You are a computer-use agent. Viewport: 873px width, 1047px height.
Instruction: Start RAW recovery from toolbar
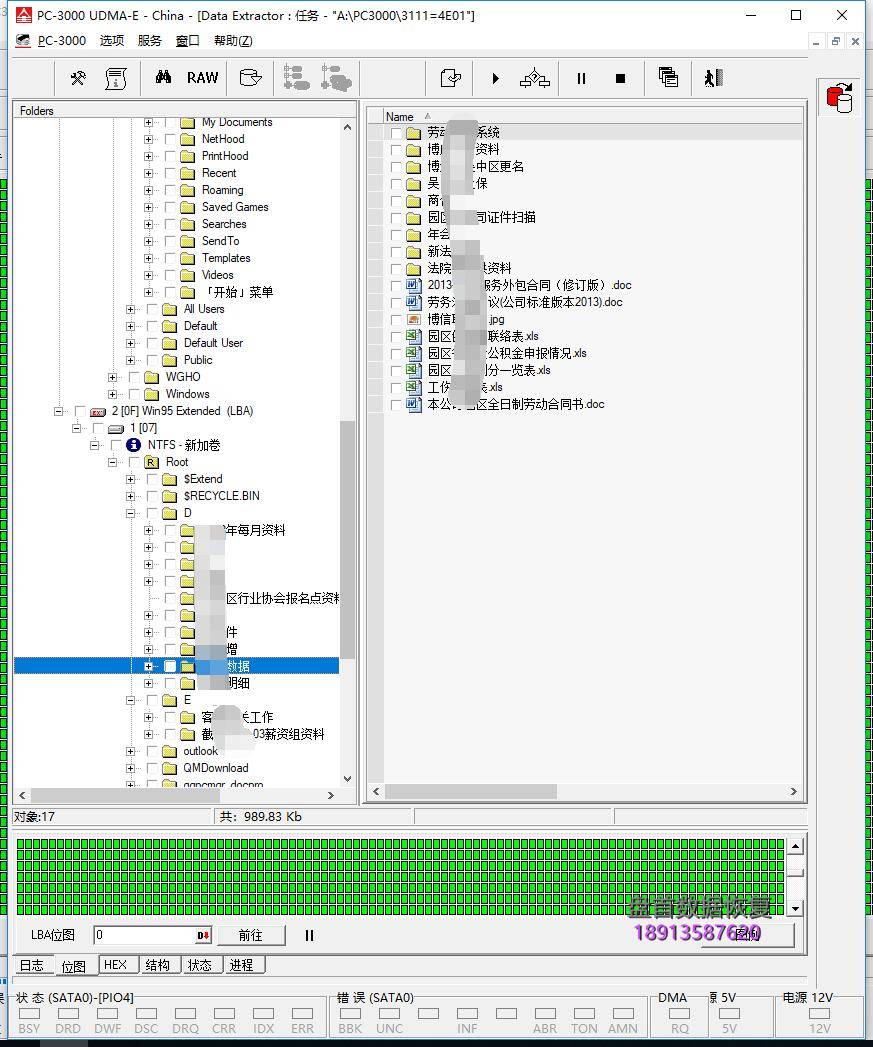coord(202,77)
